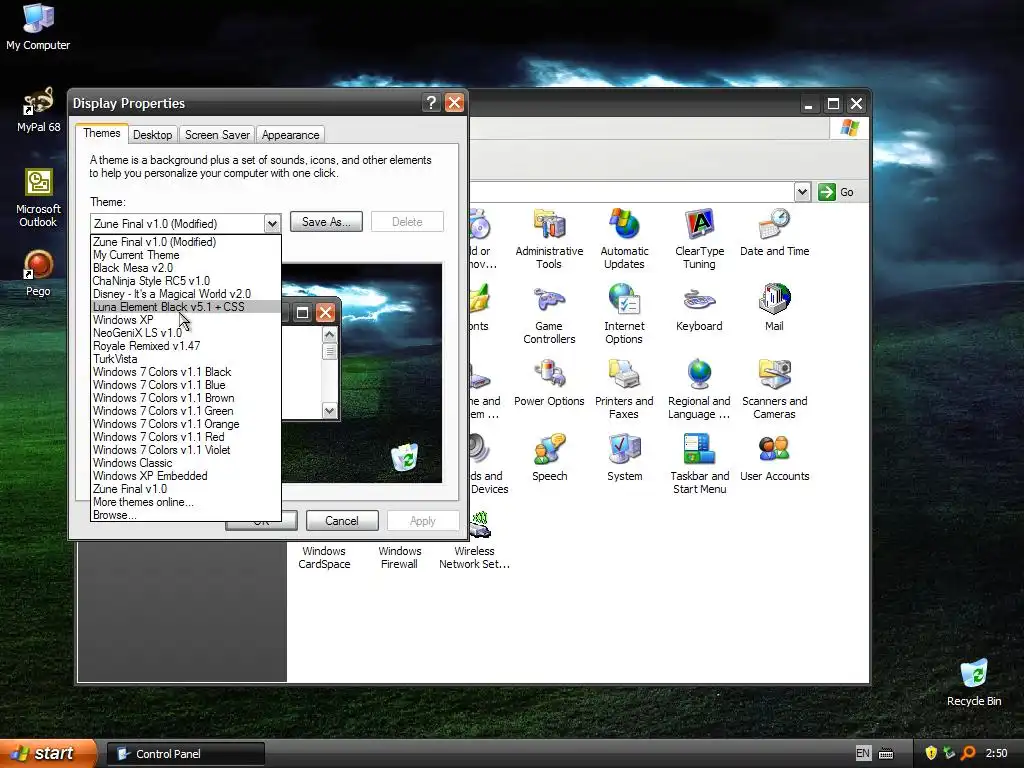The height and width of the screenshot is (768, 1024).
Task: Open ClearType Tuning icon
Action: 699,239
